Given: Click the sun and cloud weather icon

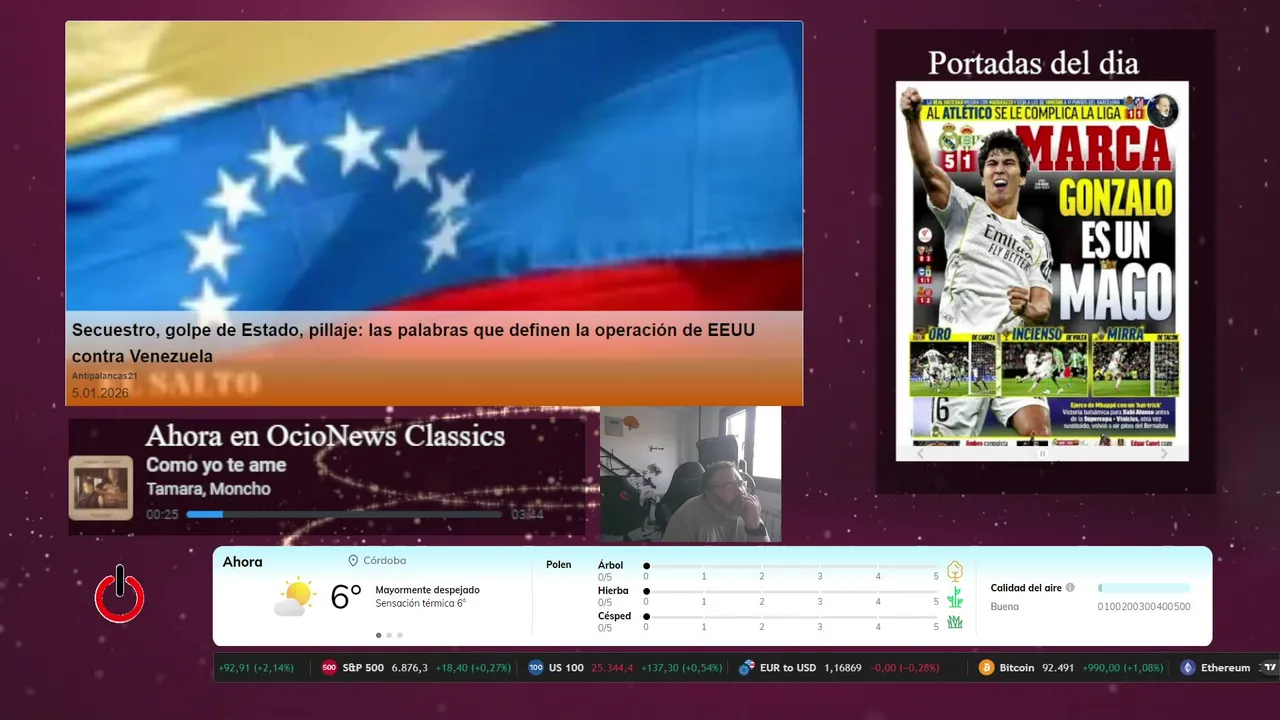Looking at the screenshot, I should point(295,597).
